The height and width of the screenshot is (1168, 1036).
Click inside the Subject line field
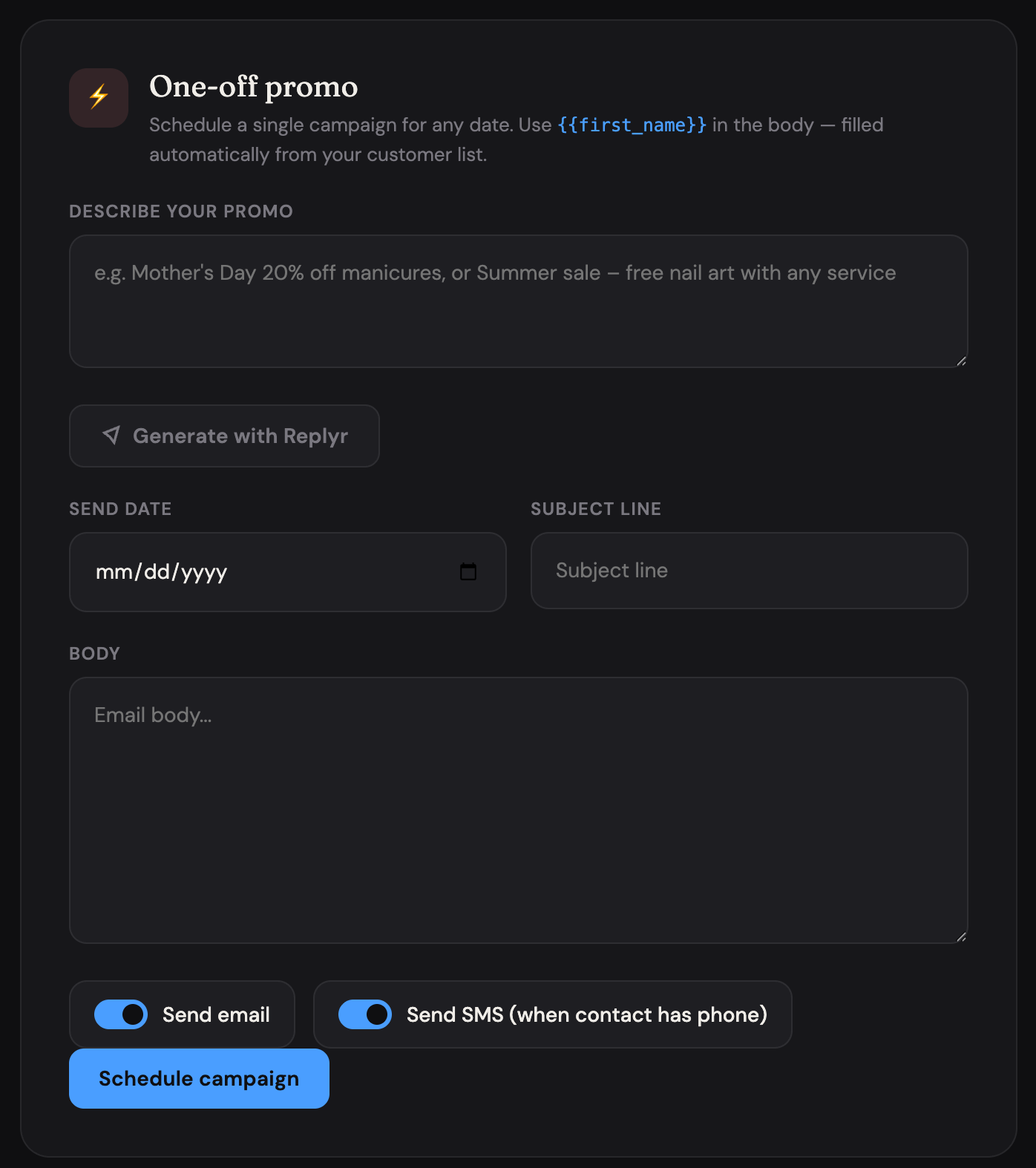tap(748, 571)
